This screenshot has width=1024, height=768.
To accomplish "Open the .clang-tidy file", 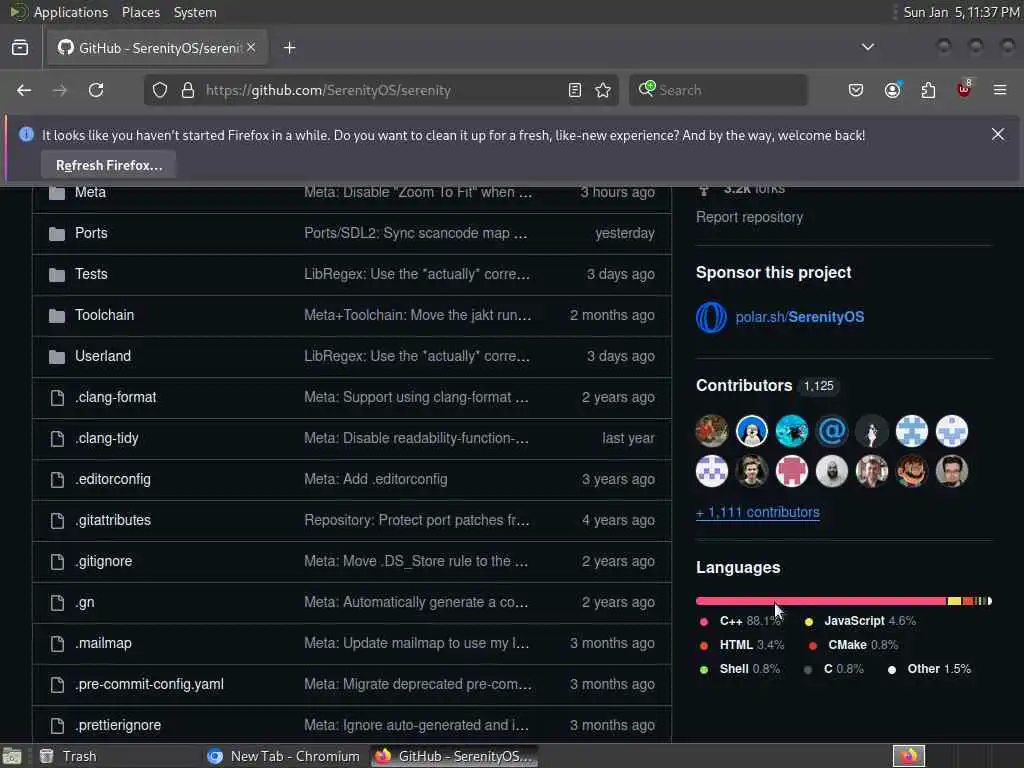I will 106,438.
